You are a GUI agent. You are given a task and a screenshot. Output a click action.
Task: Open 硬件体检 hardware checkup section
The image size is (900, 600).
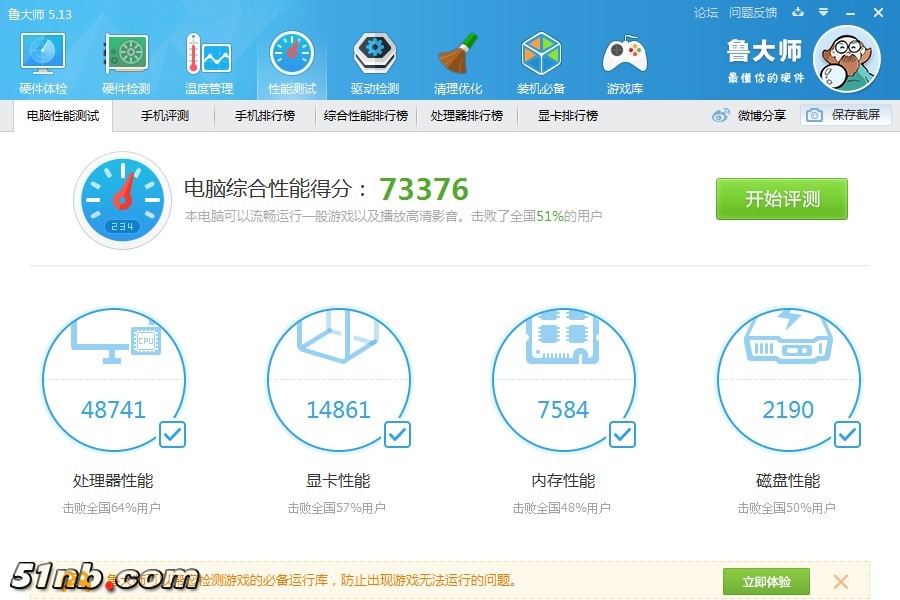click(x=43, y=62)
